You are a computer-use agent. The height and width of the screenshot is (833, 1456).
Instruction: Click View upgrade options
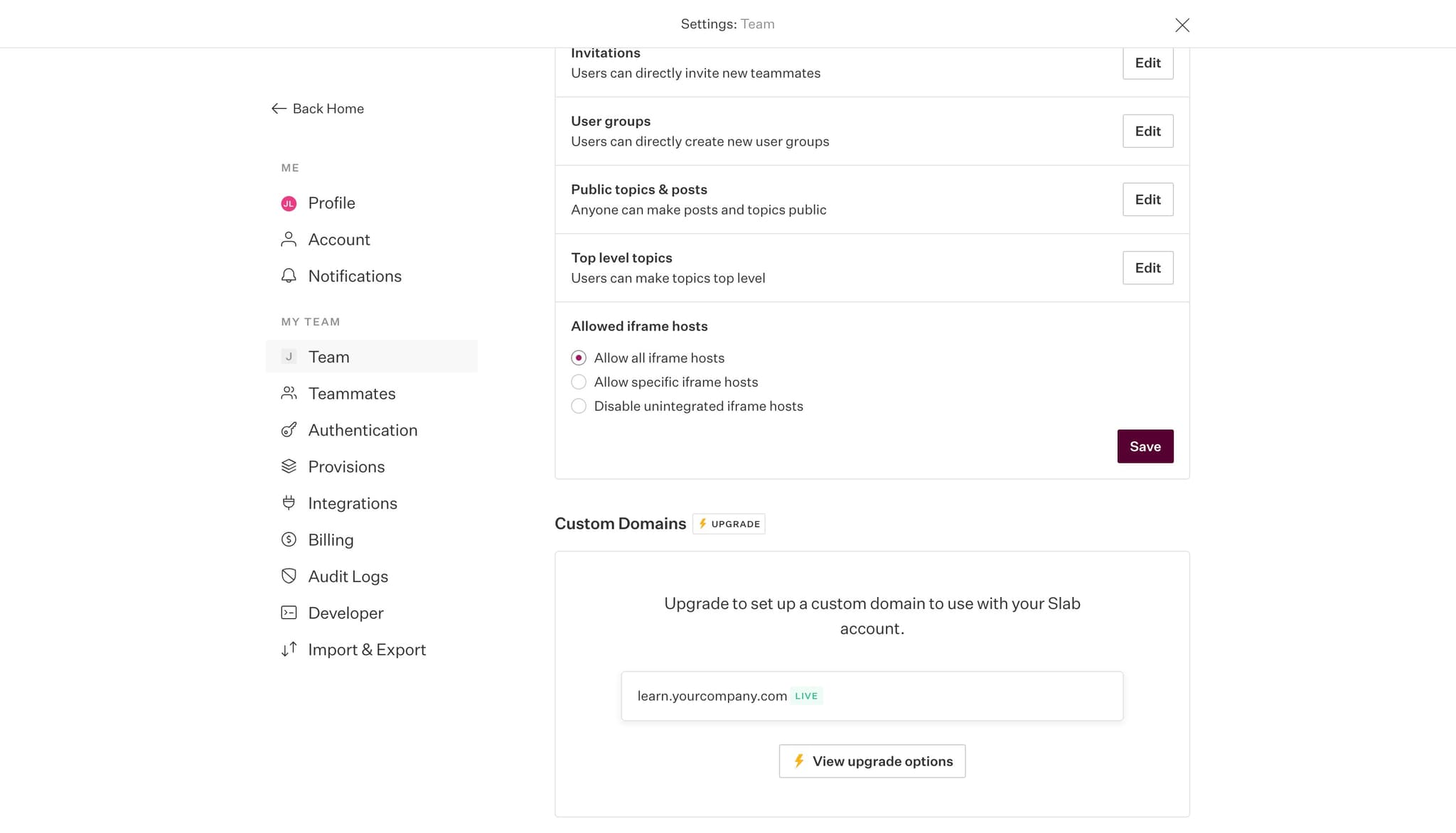point(872,761)
